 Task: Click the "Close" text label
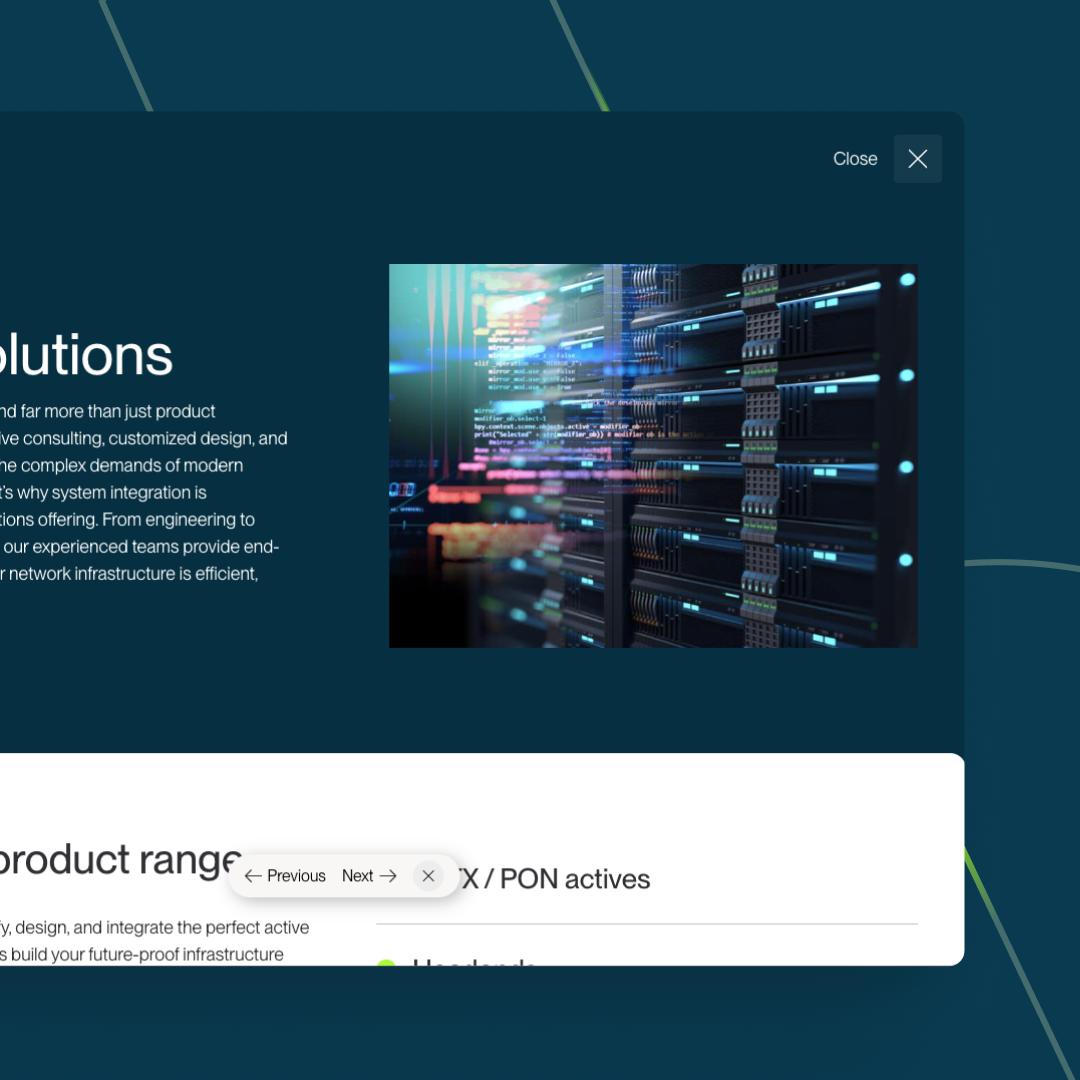[x=854, y=159]
